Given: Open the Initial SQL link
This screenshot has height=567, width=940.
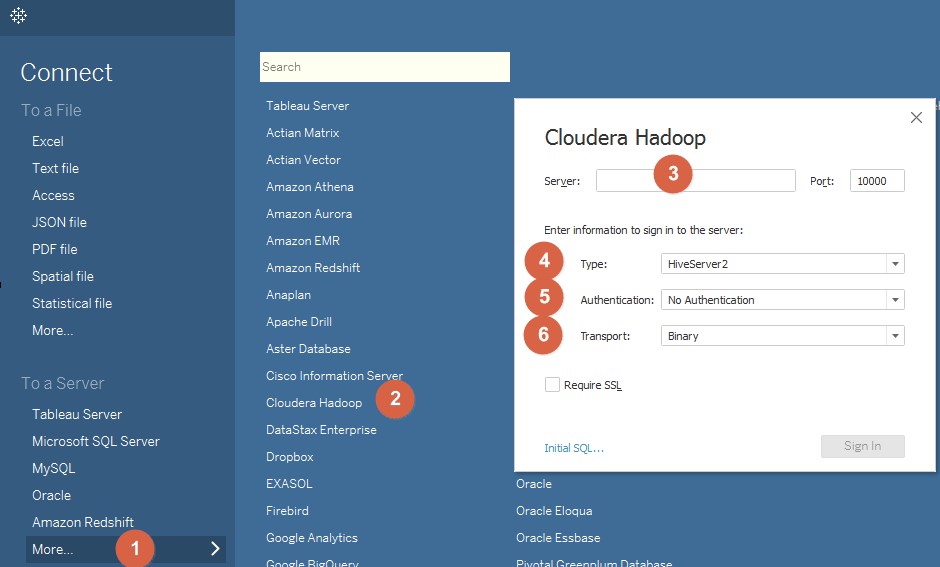Looking at the screenshot, I should 574,448.
